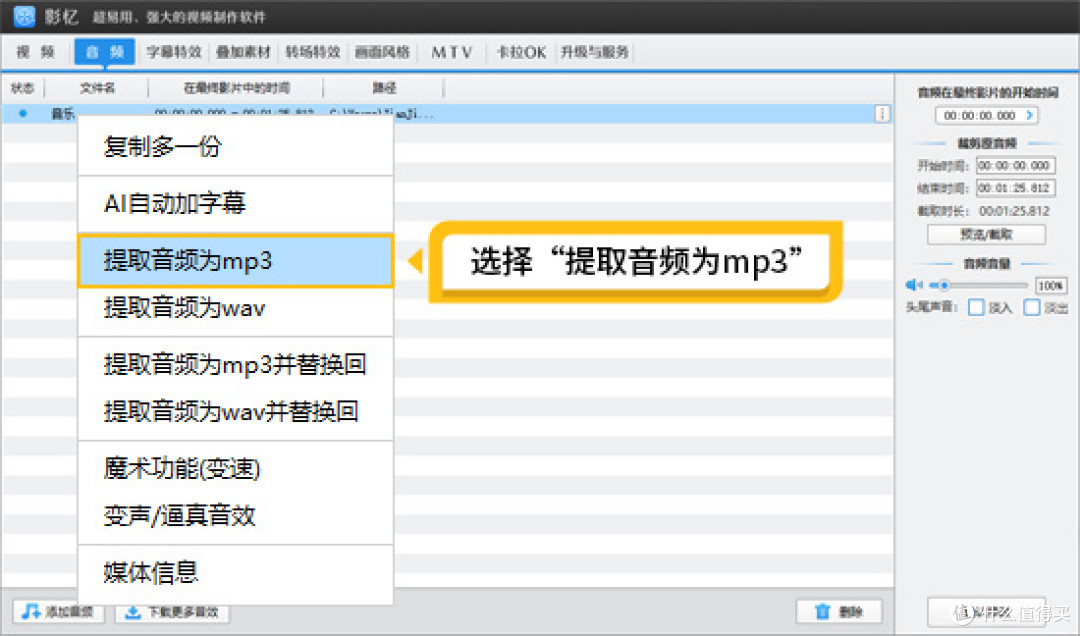Open the MTV tab
This screenshot has height=636, width=1080.
click(x=452, y=52)
